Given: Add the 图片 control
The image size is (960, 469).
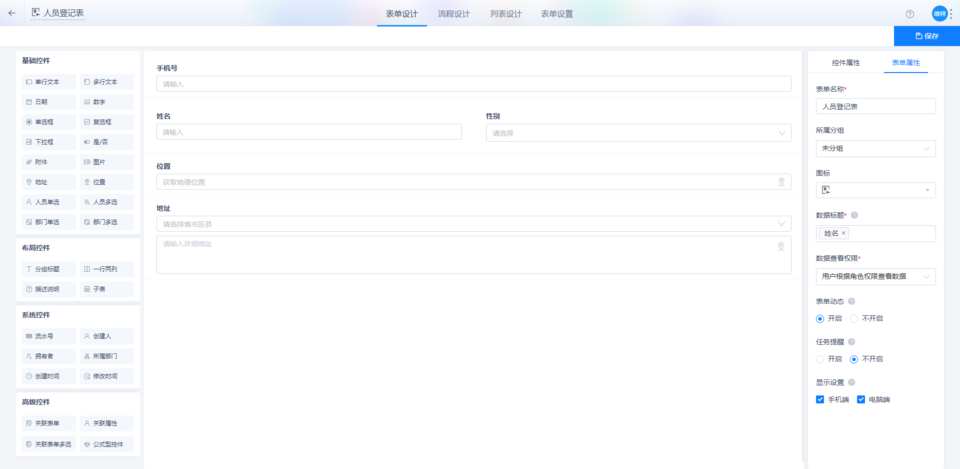Looking at the screenshot, I should 107,162.
